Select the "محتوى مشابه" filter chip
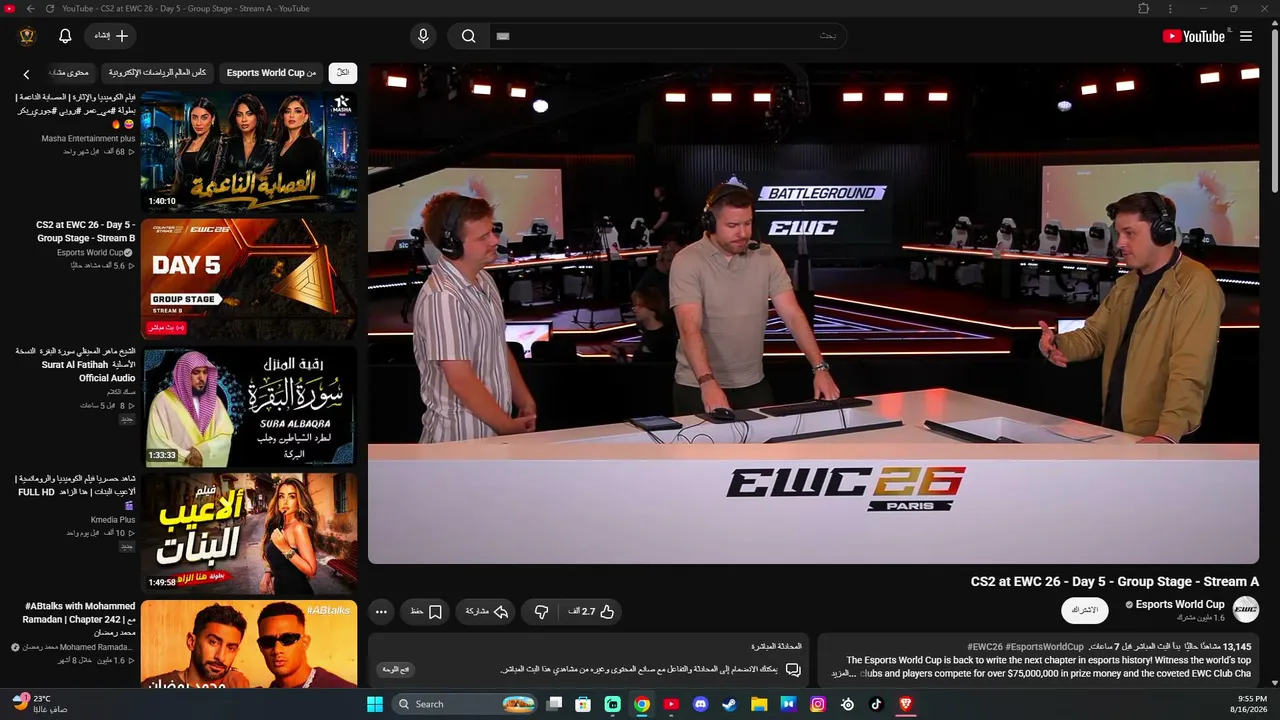This screenshot has height=720, width=1280. click(69, 73)
